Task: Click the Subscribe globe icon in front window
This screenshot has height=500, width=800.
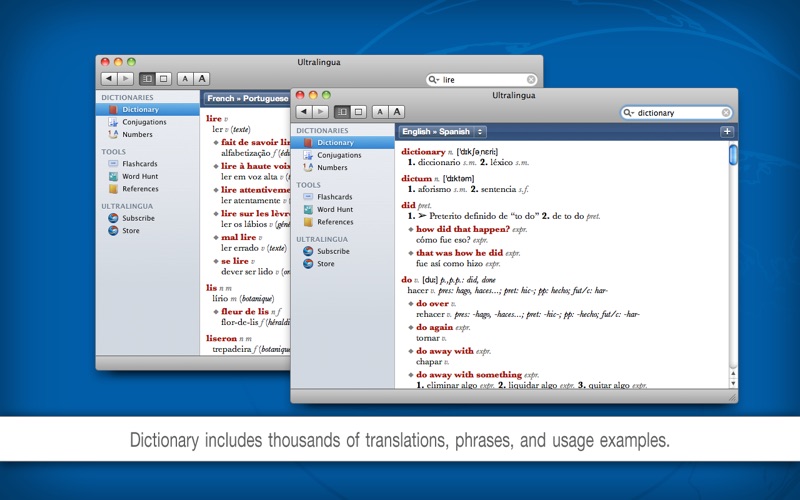Action: (308, 251)
